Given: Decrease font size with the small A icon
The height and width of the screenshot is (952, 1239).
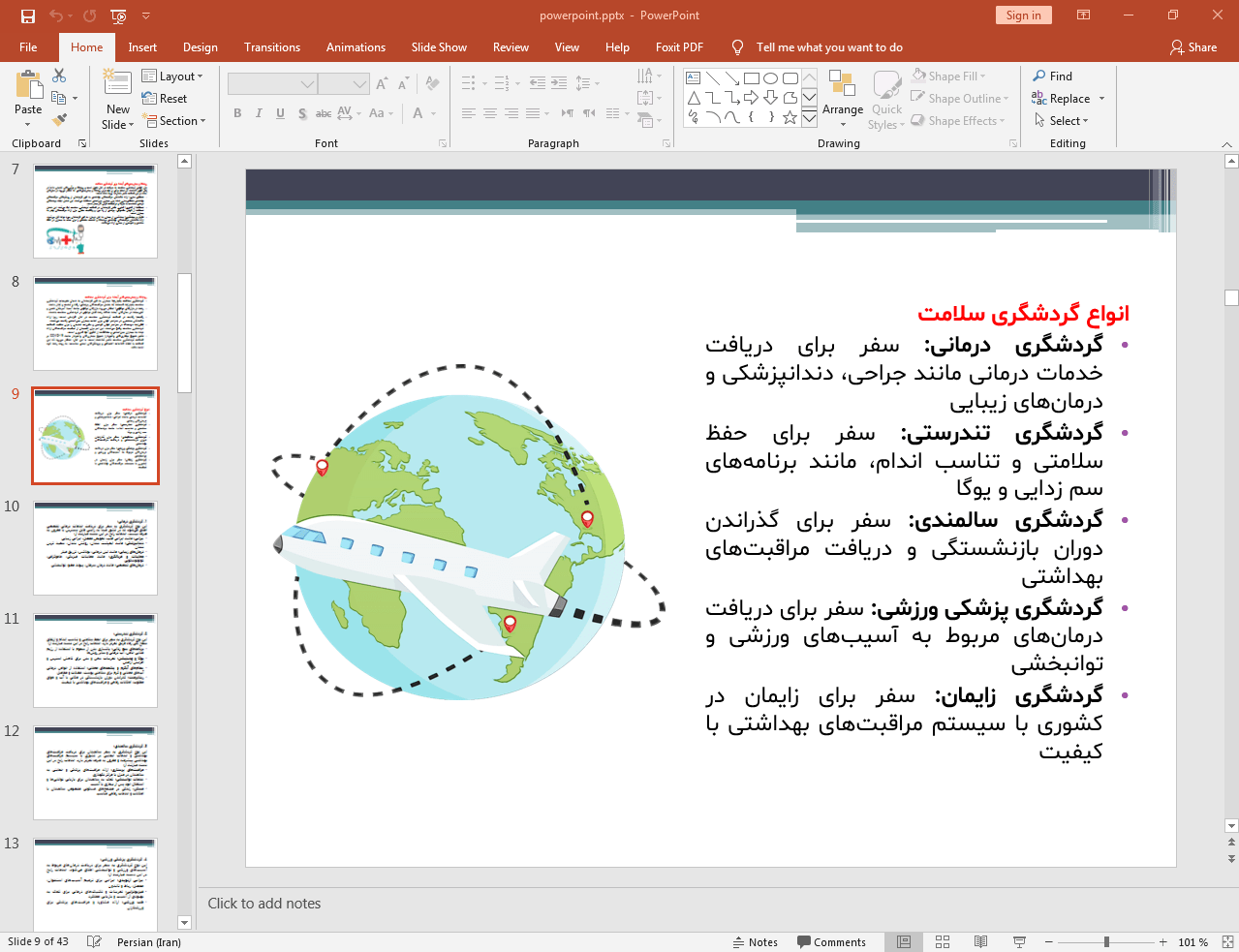Looking at the screenshot, I should point(403,84).
